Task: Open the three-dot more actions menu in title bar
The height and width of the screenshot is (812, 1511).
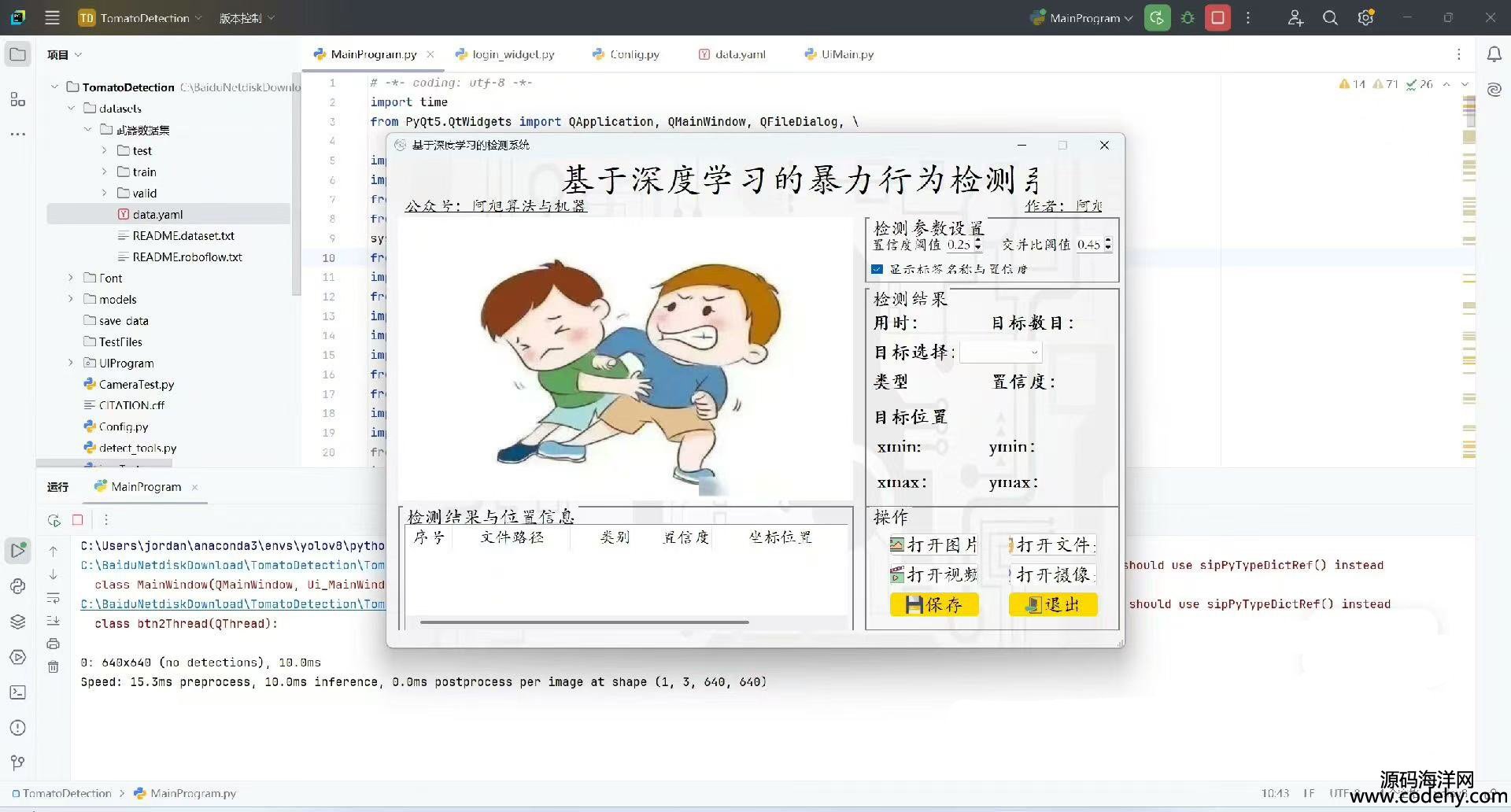Action: tap(1248, 17)
